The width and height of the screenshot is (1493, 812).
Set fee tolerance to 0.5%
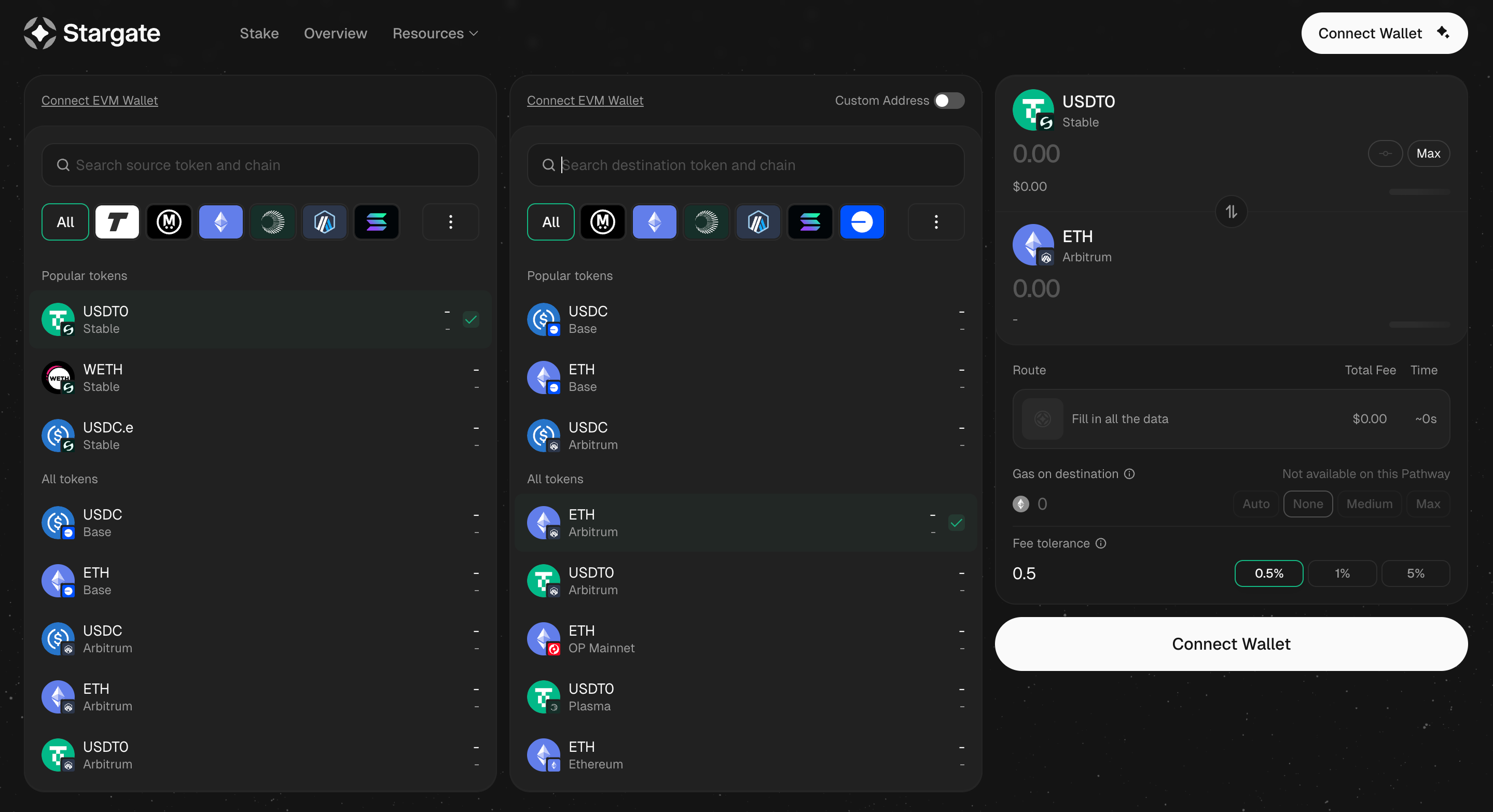(x=1269, y=573)
